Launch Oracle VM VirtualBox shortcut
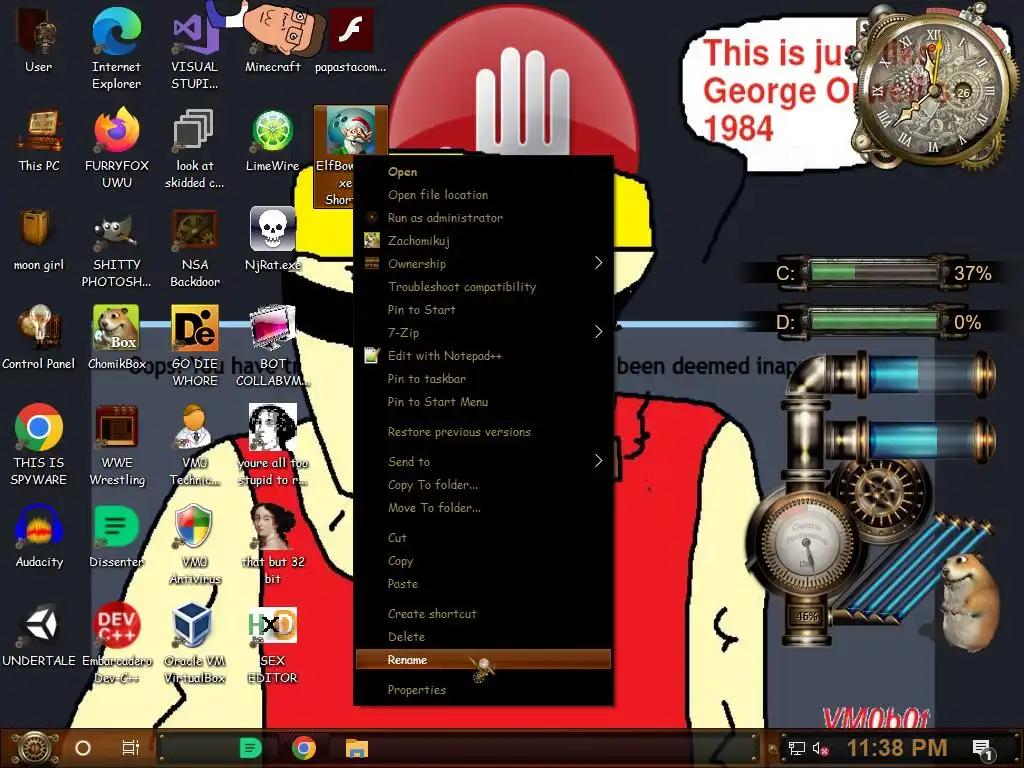 pyautogui.click(x=194, y=644)
